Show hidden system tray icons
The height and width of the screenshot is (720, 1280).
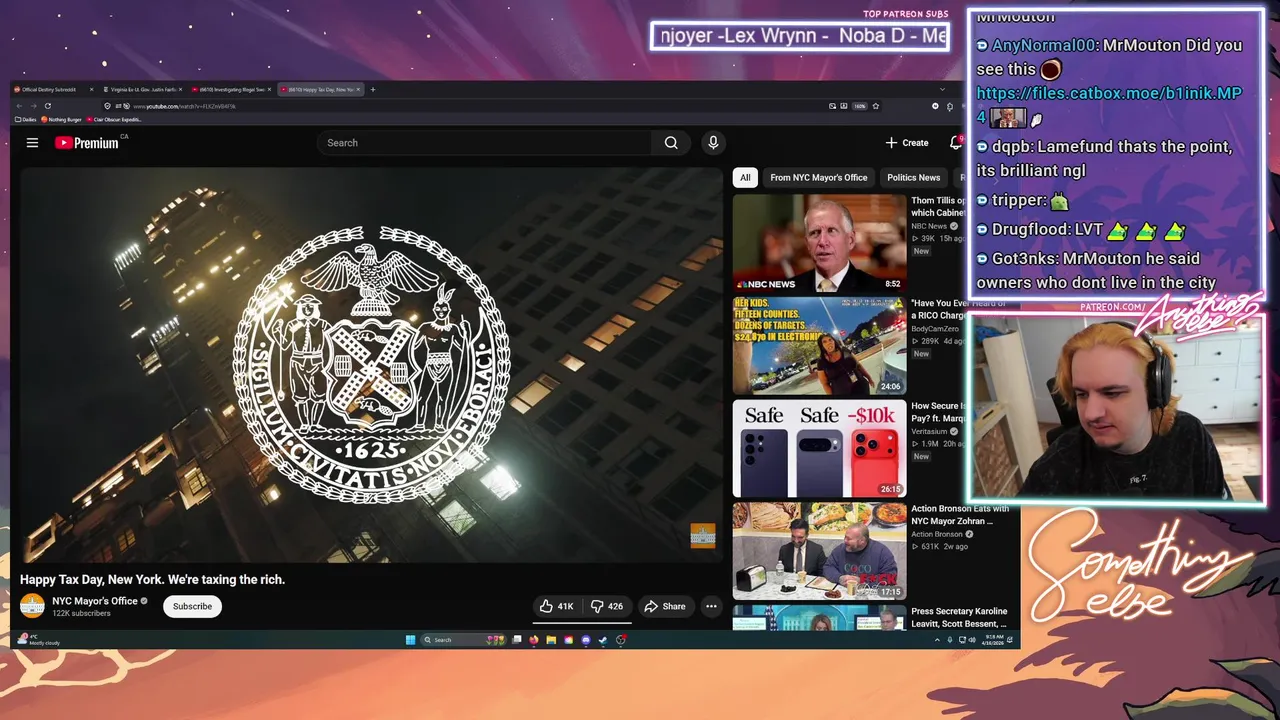tap(937, 640)
